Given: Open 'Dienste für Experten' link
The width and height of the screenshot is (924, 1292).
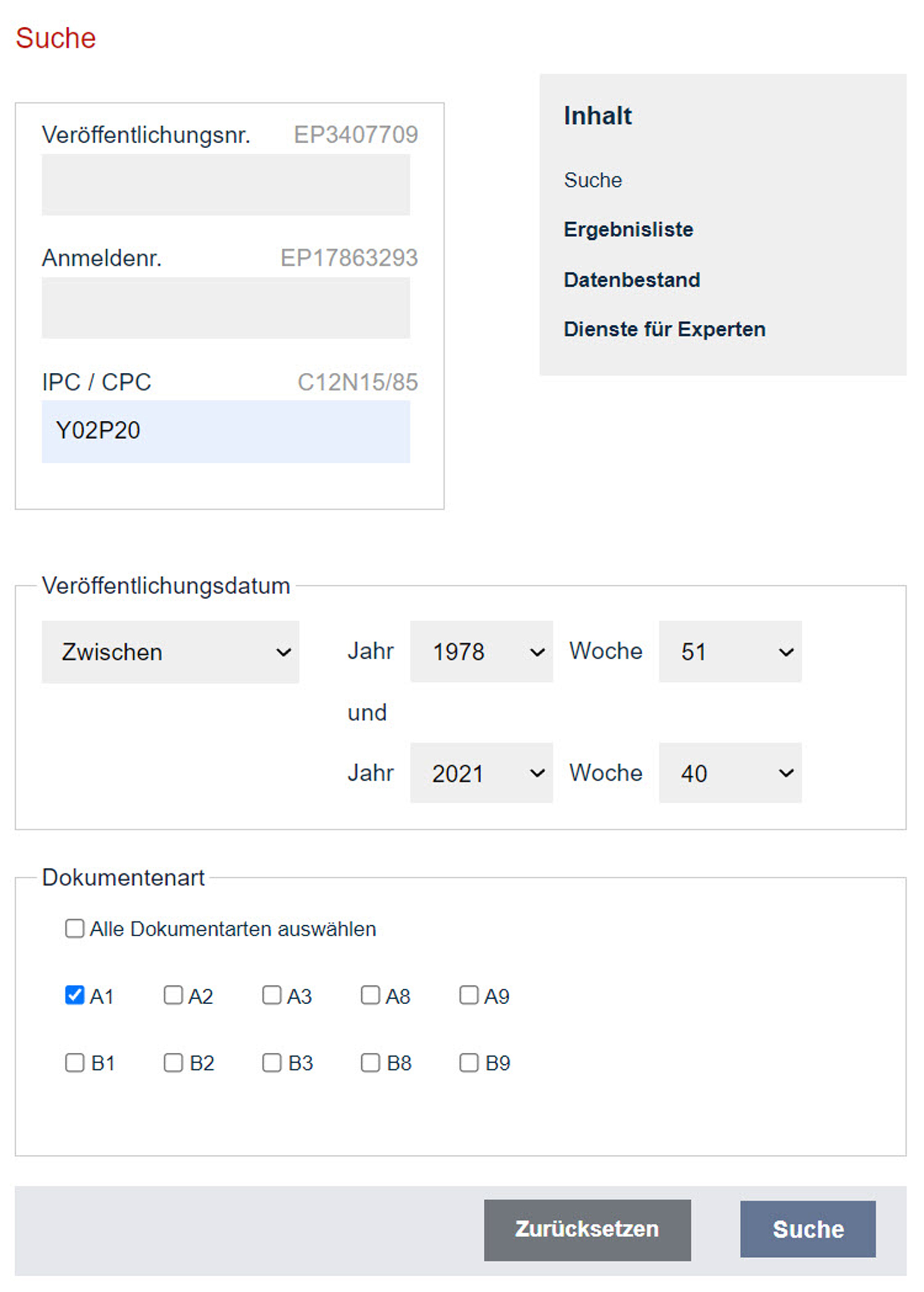Looking at the screenshot, I should tap(664, 329).
